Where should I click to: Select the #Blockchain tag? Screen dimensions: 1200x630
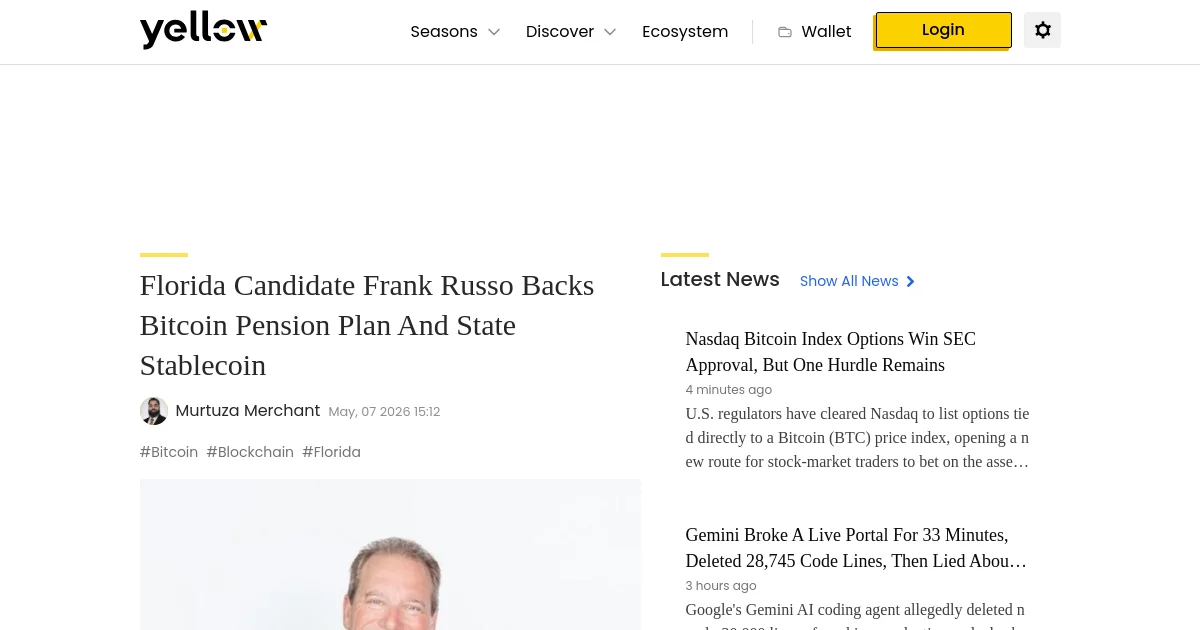pyautogui.click(x=250, y=452)
